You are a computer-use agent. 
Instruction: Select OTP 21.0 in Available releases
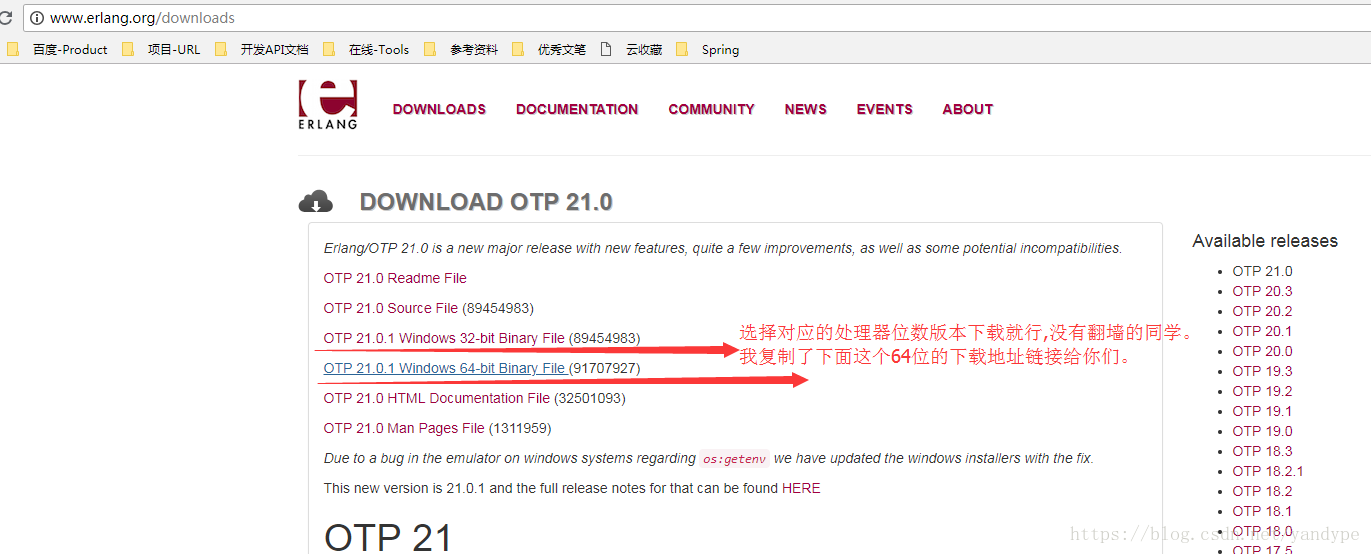[x=1262, y=271]
